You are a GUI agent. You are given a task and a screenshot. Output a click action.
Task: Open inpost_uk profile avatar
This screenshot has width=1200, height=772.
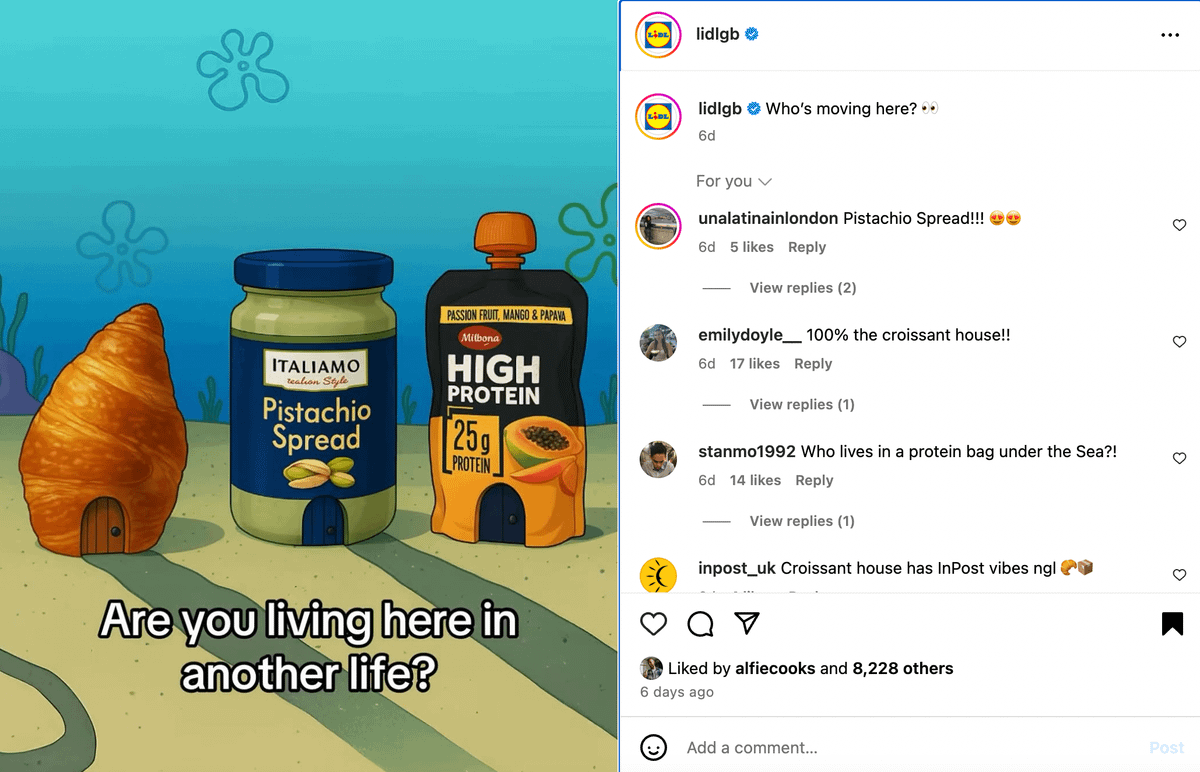point(658,575)
